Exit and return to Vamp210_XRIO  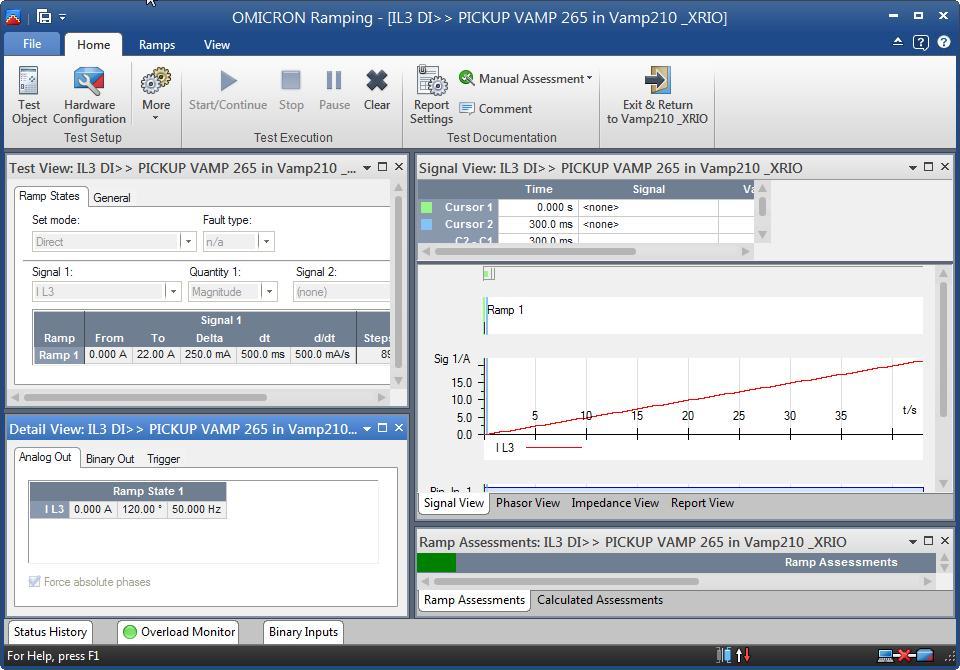pos(657,96)
